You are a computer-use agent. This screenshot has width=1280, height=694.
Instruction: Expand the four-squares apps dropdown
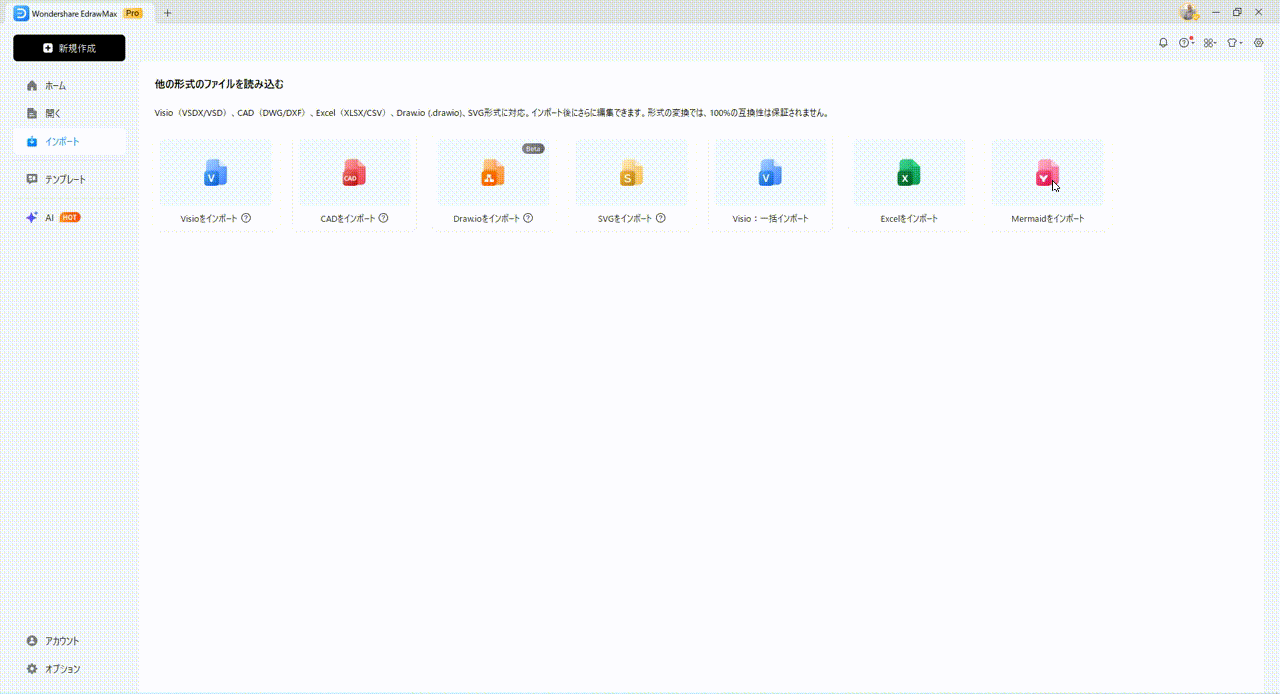tap(1210, 43)
